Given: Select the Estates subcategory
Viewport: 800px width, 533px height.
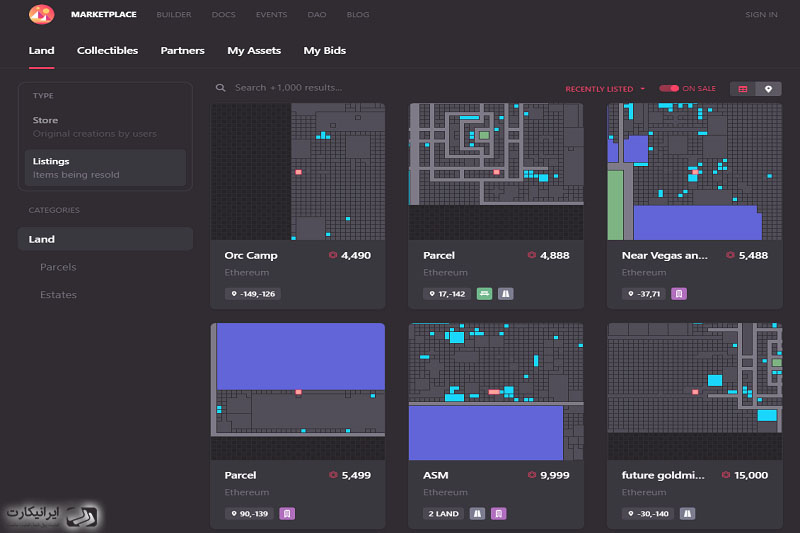Looking at the screenshot, I should [58, 294].
